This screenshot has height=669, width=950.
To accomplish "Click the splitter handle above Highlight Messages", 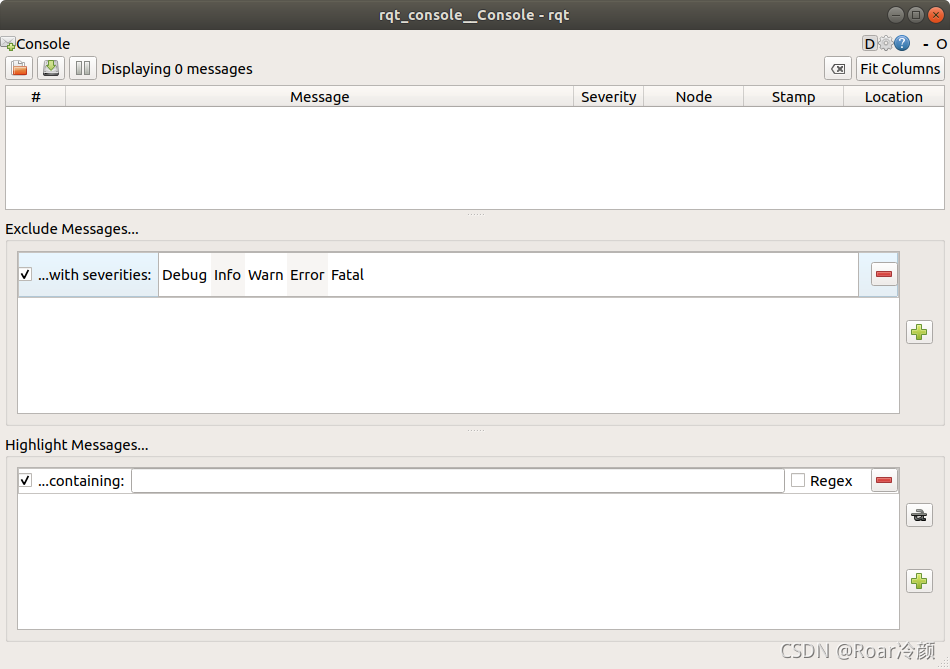I will click(x=476, y=431).
